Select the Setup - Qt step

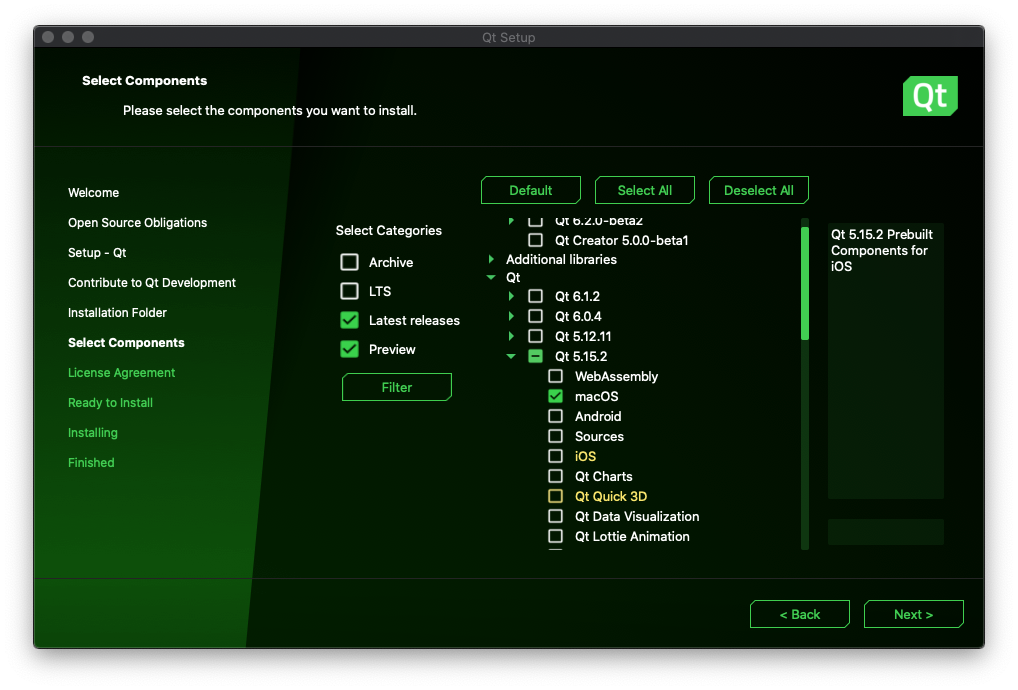[x=97, y=253]
